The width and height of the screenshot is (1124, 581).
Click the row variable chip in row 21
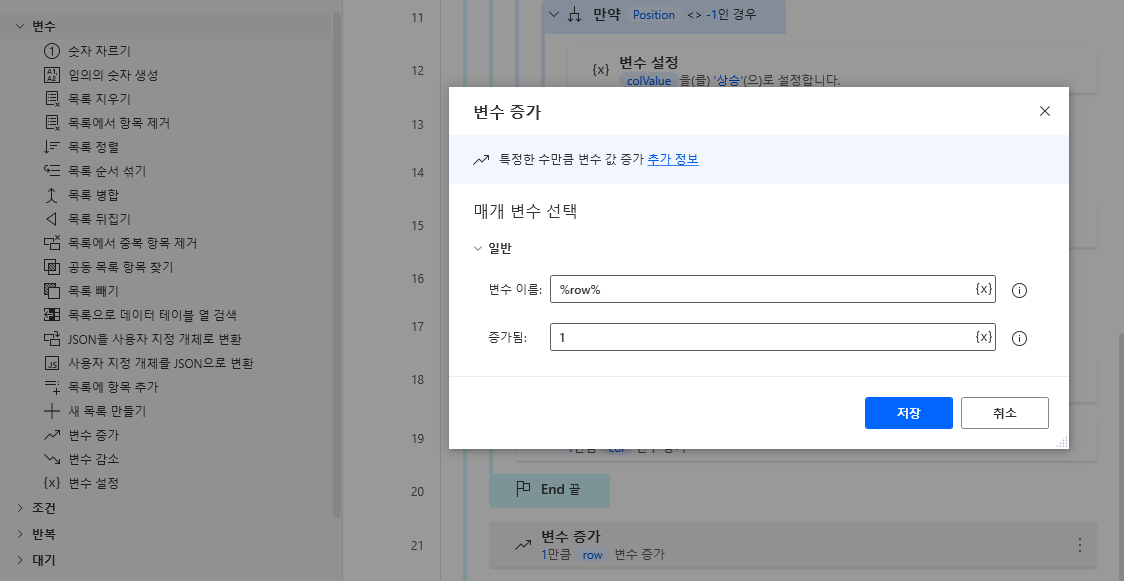point(592,554)
